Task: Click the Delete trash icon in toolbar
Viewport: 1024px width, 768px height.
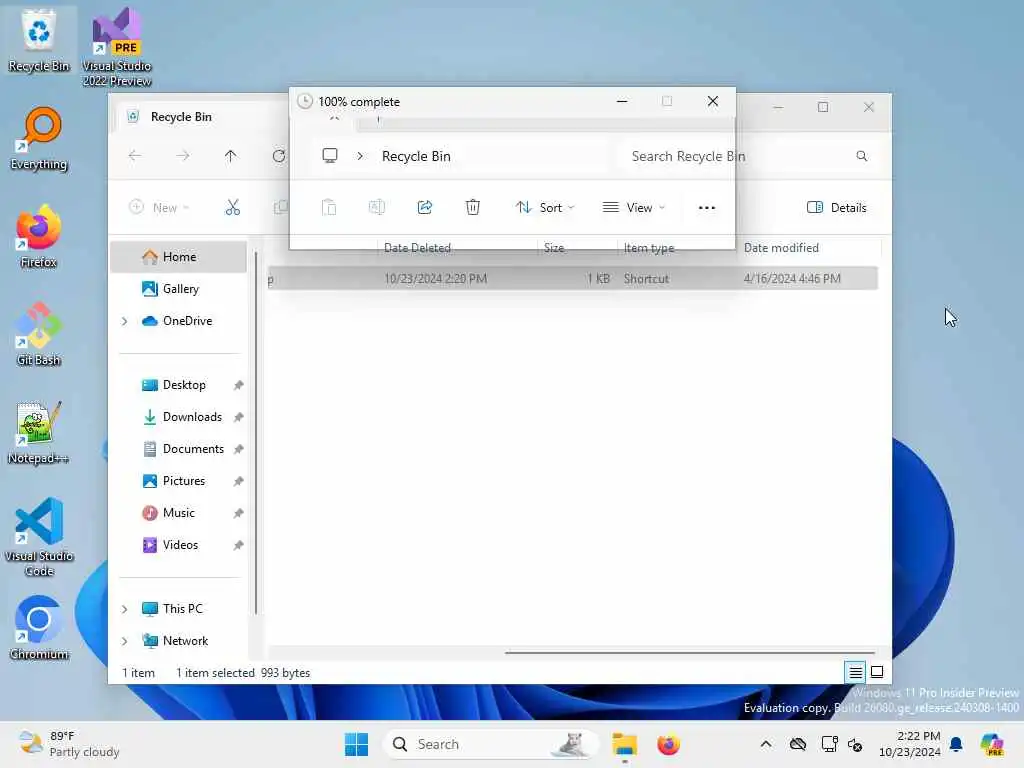Action: coord(473,208)
